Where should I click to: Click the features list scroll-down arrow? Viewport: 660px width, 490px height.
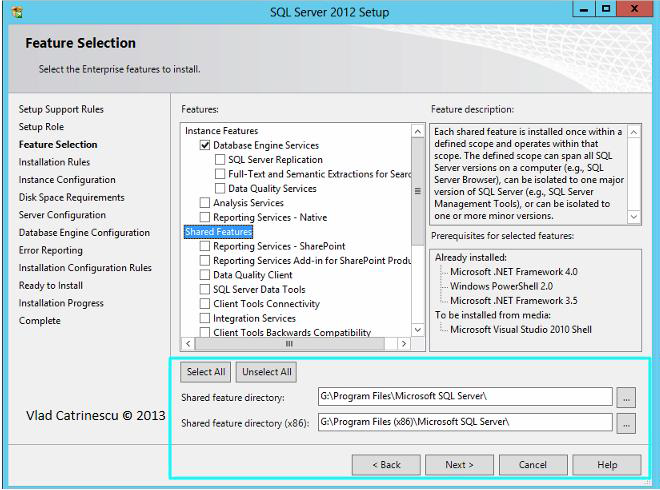(418, 330)
